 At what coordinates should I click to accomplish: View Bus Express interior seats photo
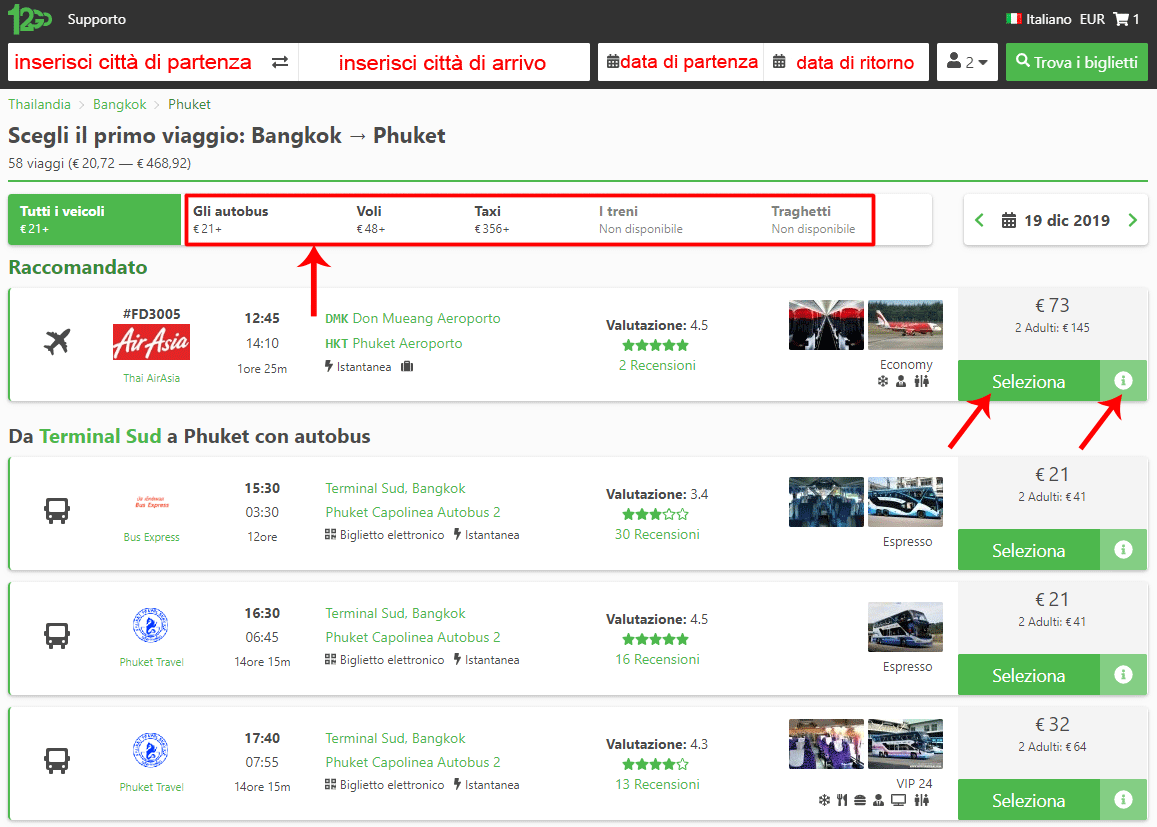pyautogui.click(x=826, y=502)
